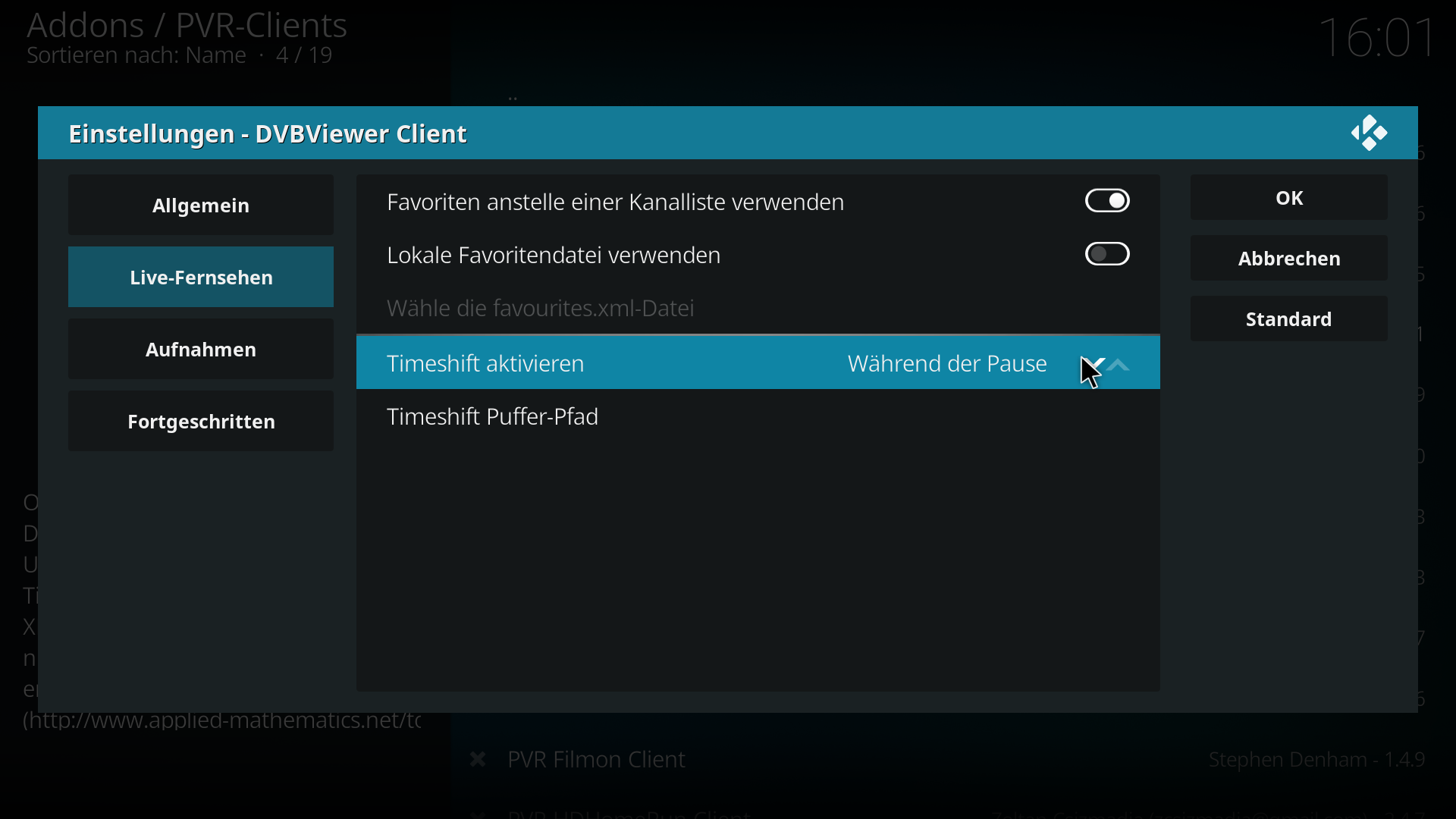The image size is (1456, 819).
Task: Click the X icon next to PVR Filmon Client
Action: click(478, 759)
